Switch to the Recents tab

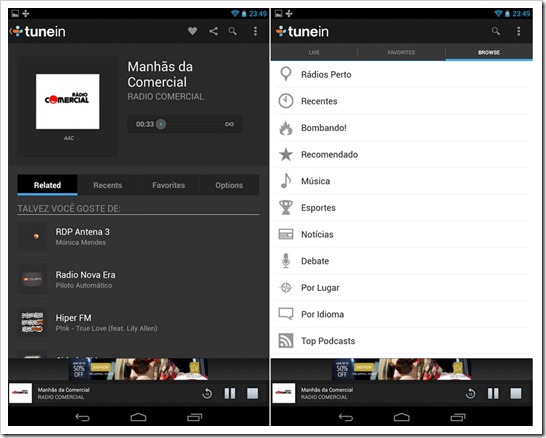pyautogui.click(x=108, y=185)
